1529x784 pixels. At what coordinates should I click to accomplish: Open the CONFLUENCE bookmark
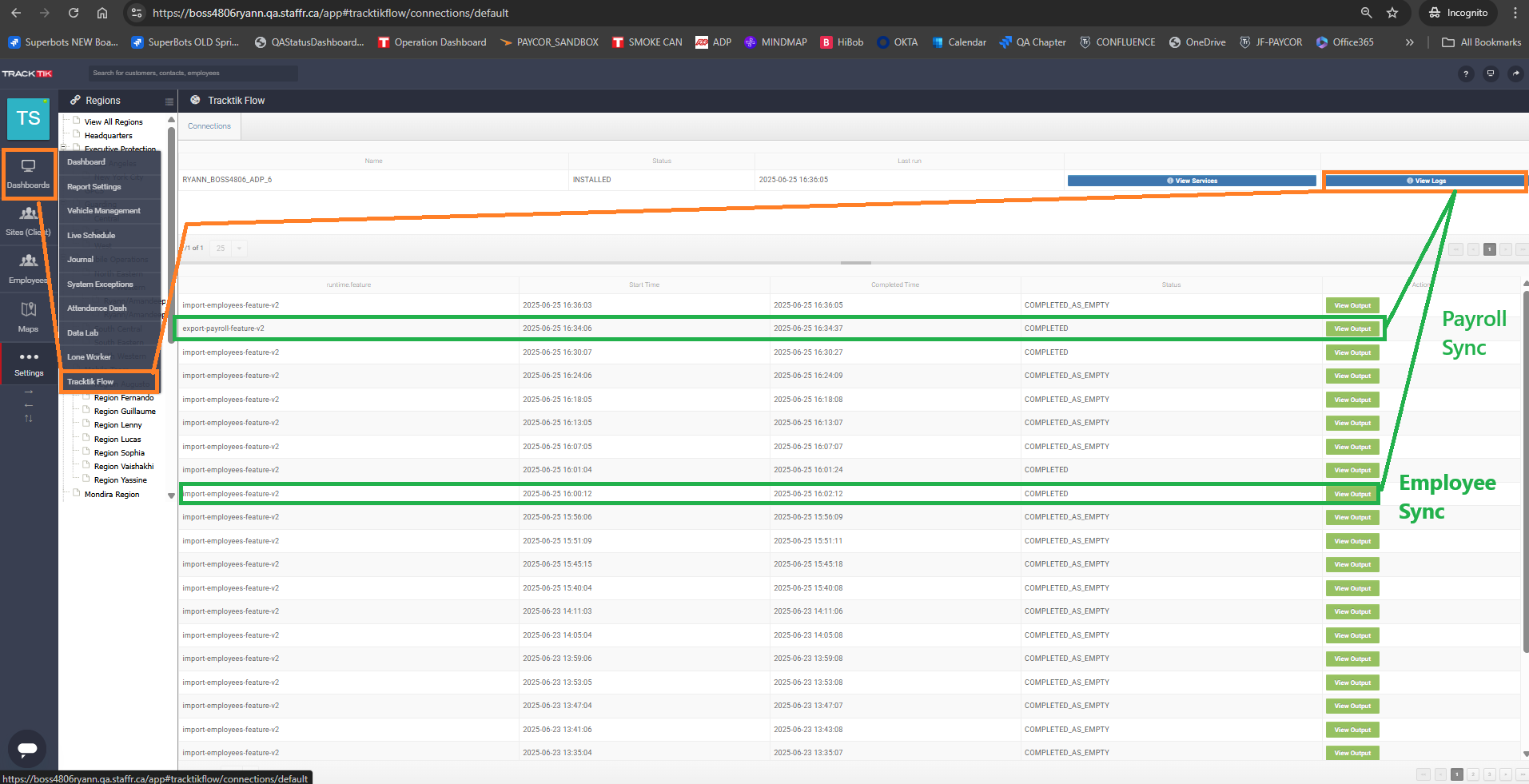tap(1117, 42)
